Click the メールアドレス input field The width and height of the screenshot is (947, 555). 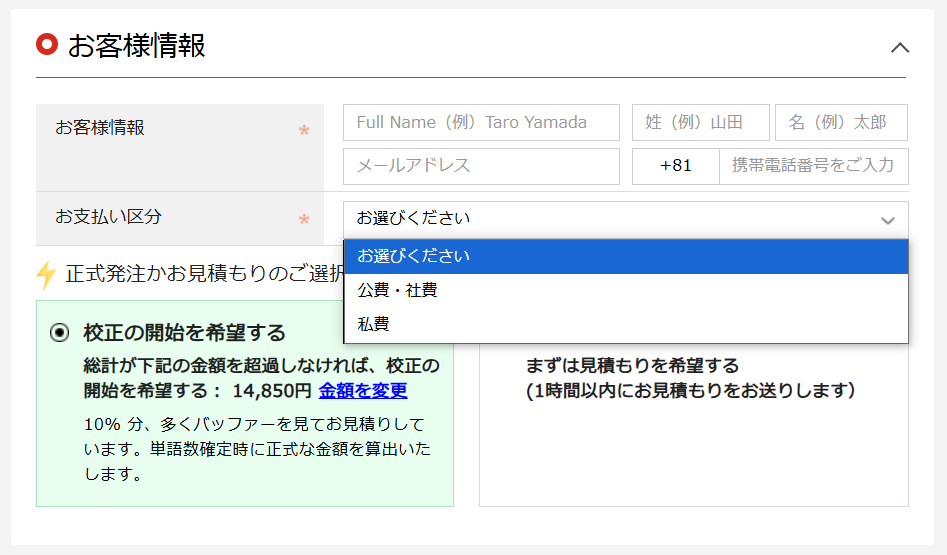tap(481, 166)
